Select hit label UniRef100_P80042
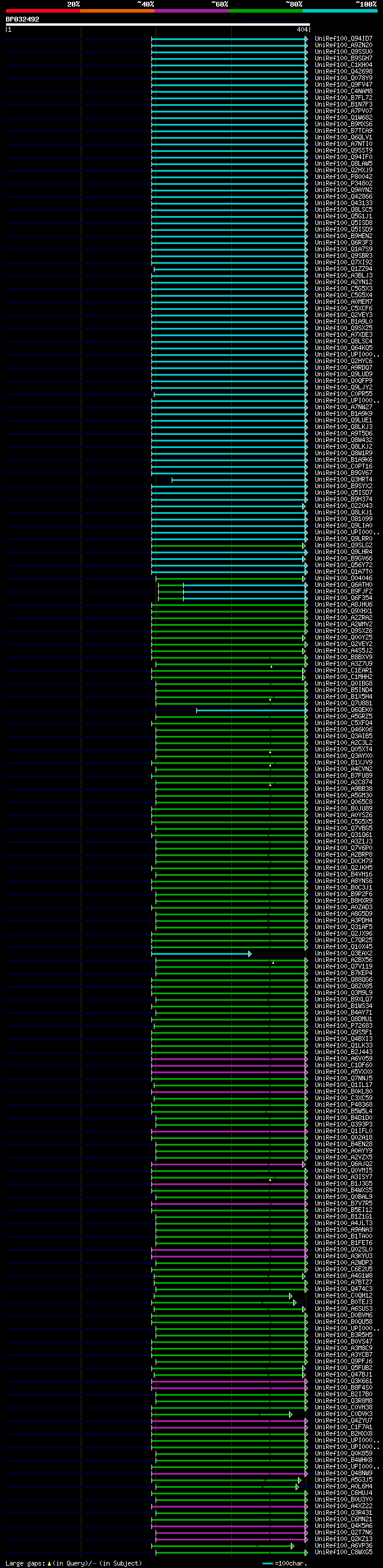 (344, 177)
